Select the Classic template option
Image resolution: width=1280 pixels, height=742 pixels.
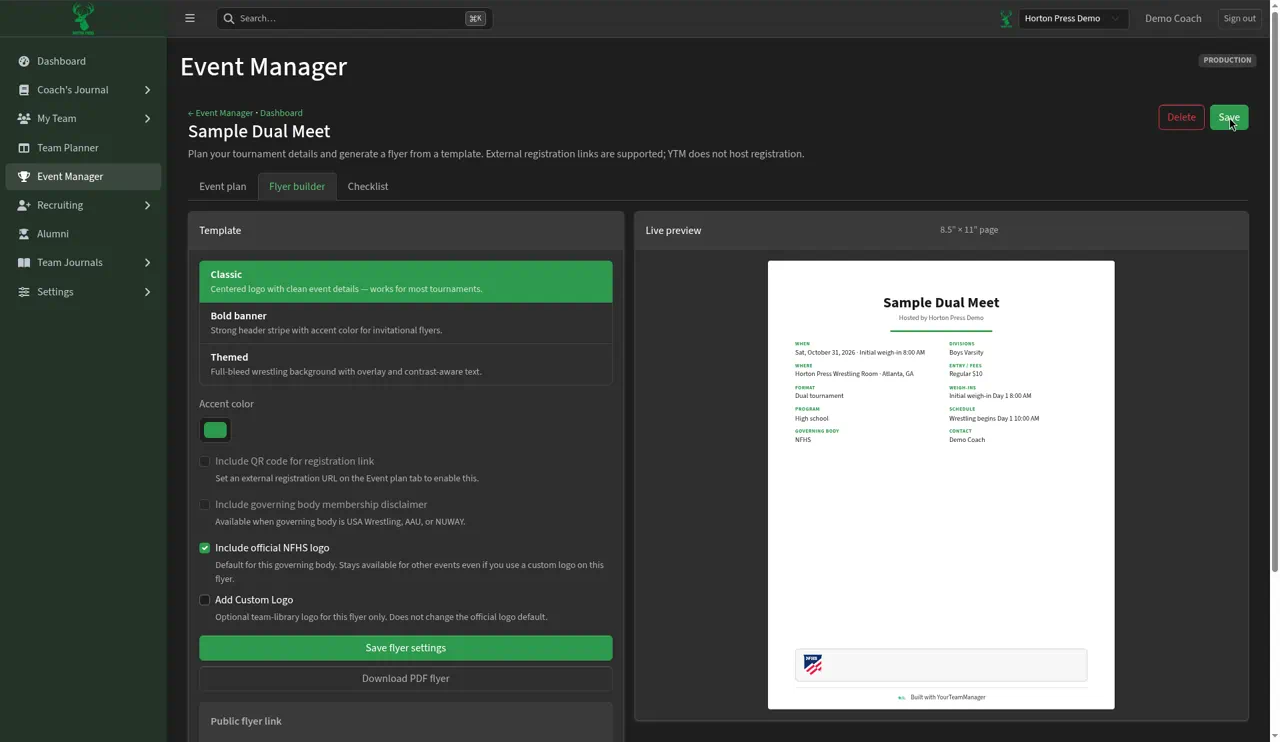coord(406,281)
